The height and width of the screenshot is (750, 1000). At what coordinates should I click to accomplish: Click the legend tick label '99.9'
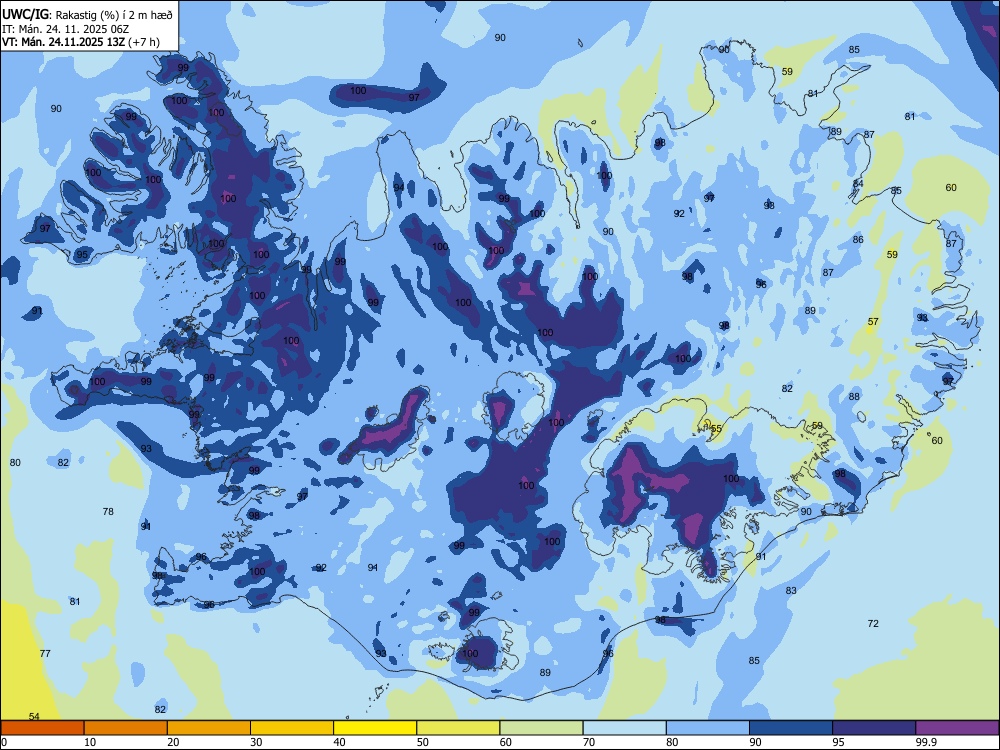(x=925, y=742)
